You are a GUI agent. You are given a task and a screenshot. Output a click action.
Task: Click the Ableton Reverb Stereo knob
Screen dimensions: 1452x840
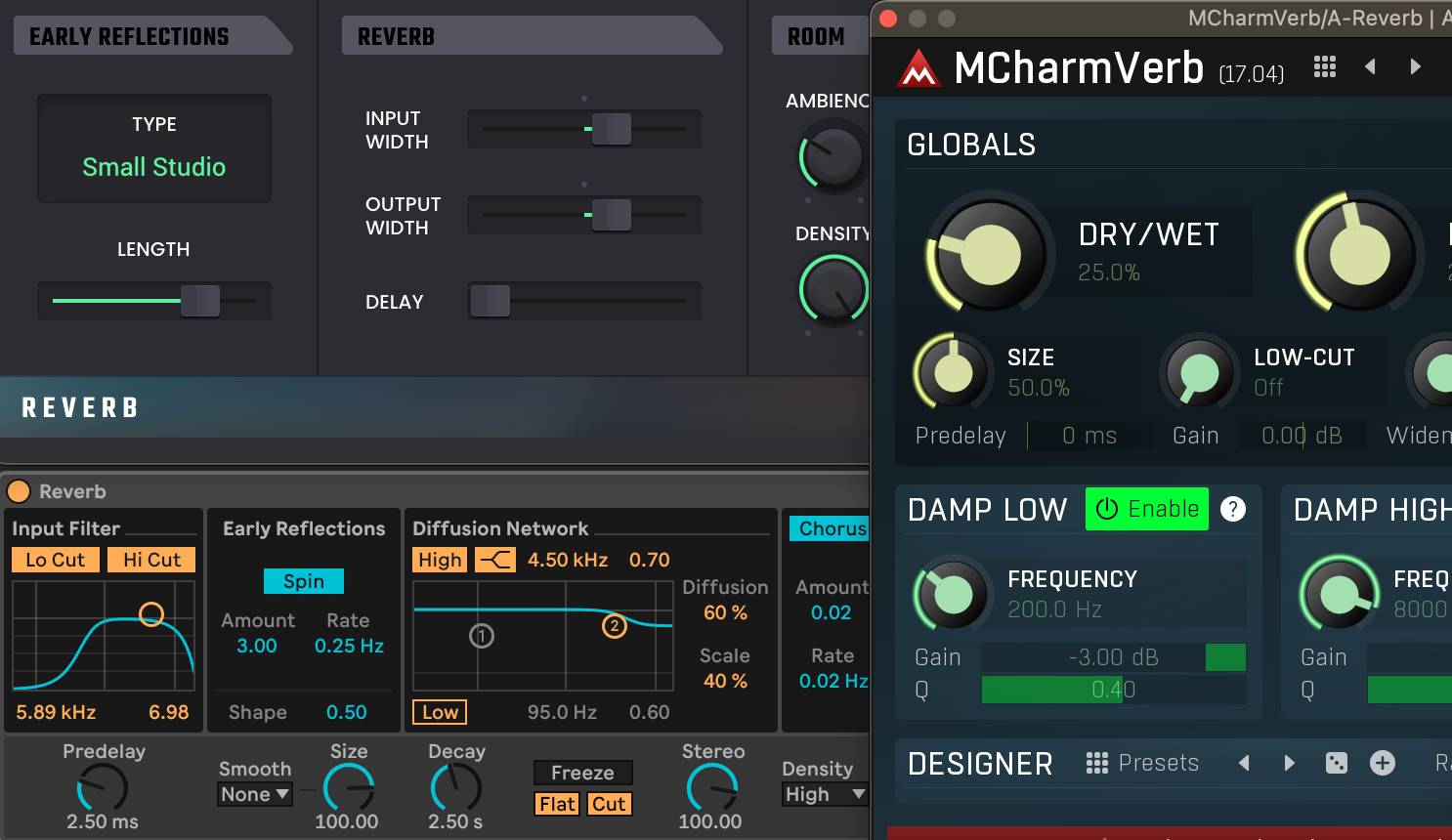click(712, 787)
